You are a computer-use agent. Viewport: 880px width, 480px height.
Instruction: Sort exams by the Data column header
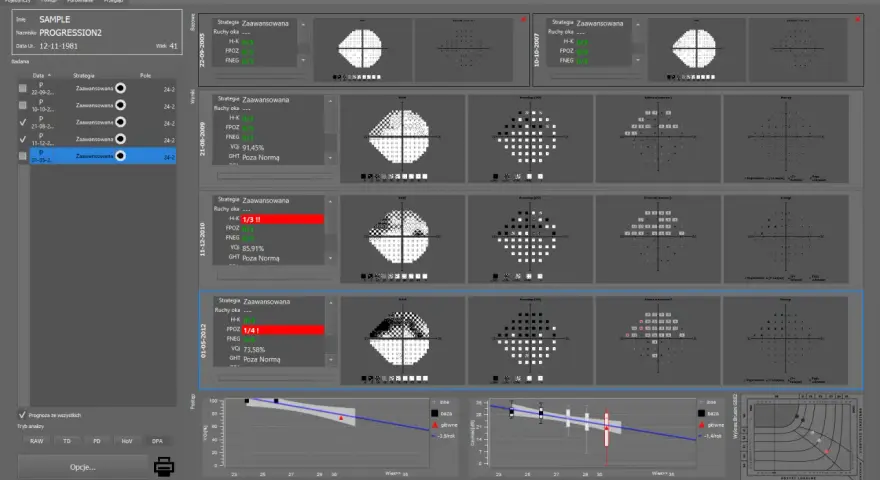tap(38, 75)
